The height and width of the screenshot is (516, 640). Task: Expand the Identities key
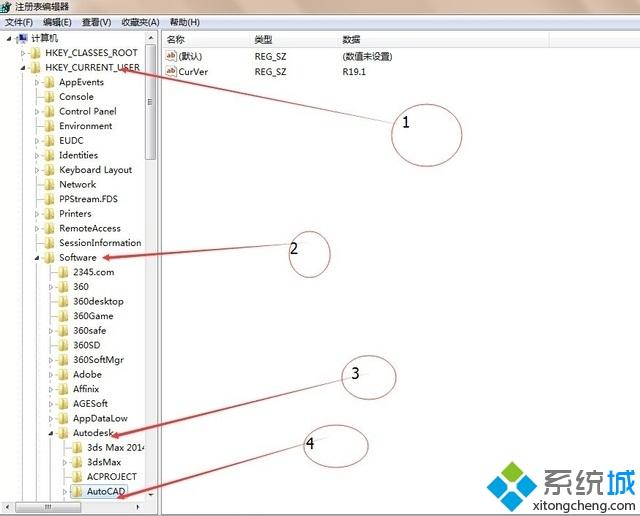click(37, 156)
